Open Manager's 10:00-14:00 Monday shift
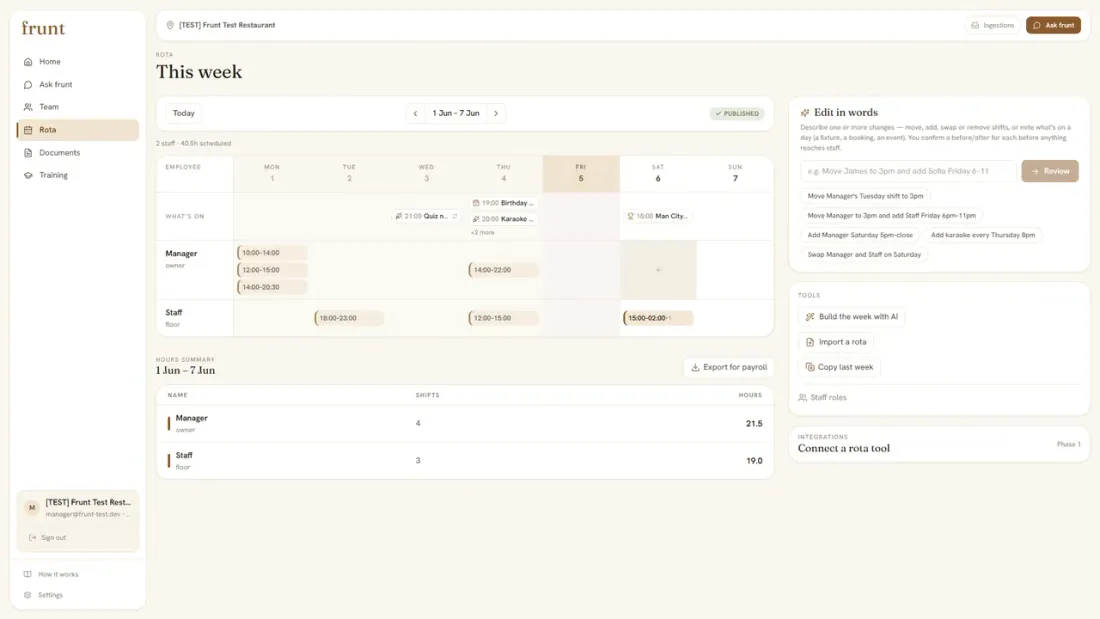This screenshot has height=619, width=1100. click(x=272, y=253)
